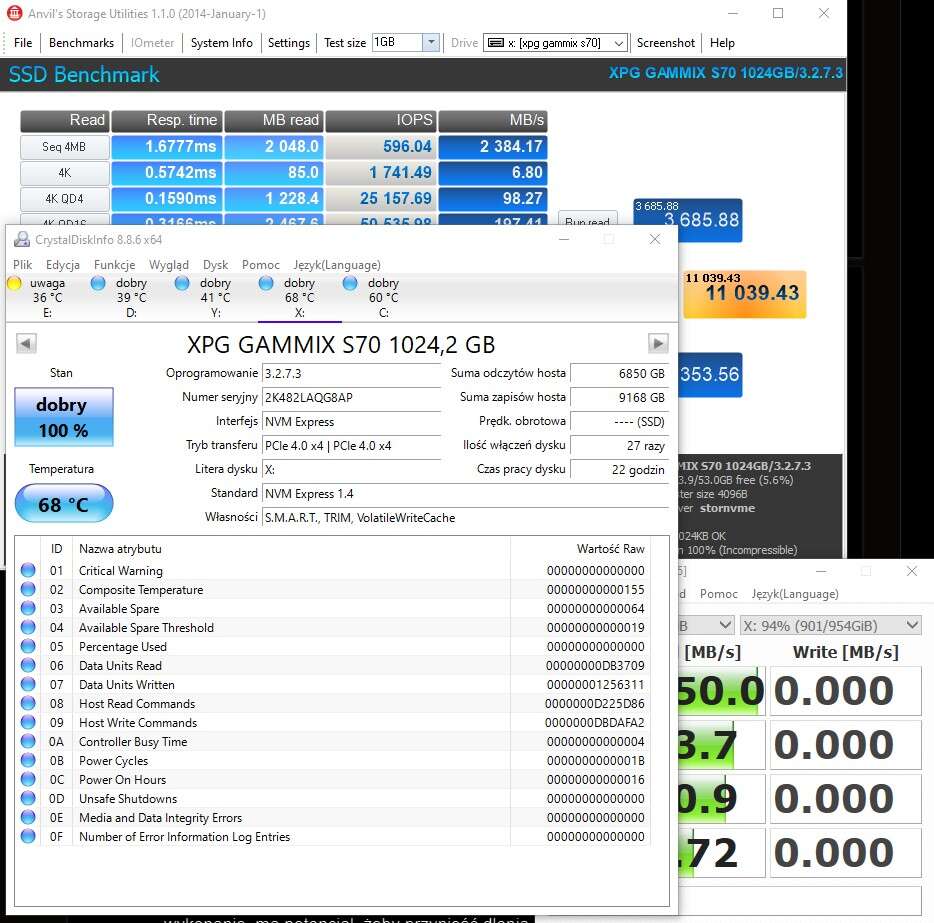Click the previous disk left arrow button

pos(27,344)
